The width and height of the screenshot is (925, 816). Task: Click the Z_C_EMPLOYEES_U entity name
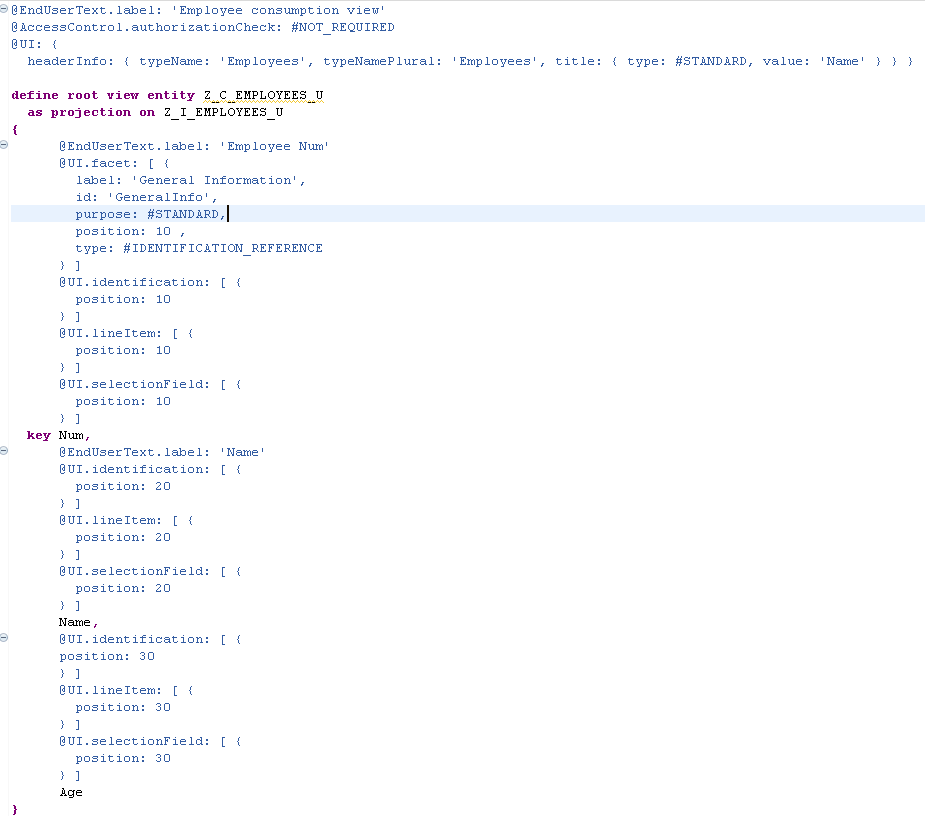264,96
